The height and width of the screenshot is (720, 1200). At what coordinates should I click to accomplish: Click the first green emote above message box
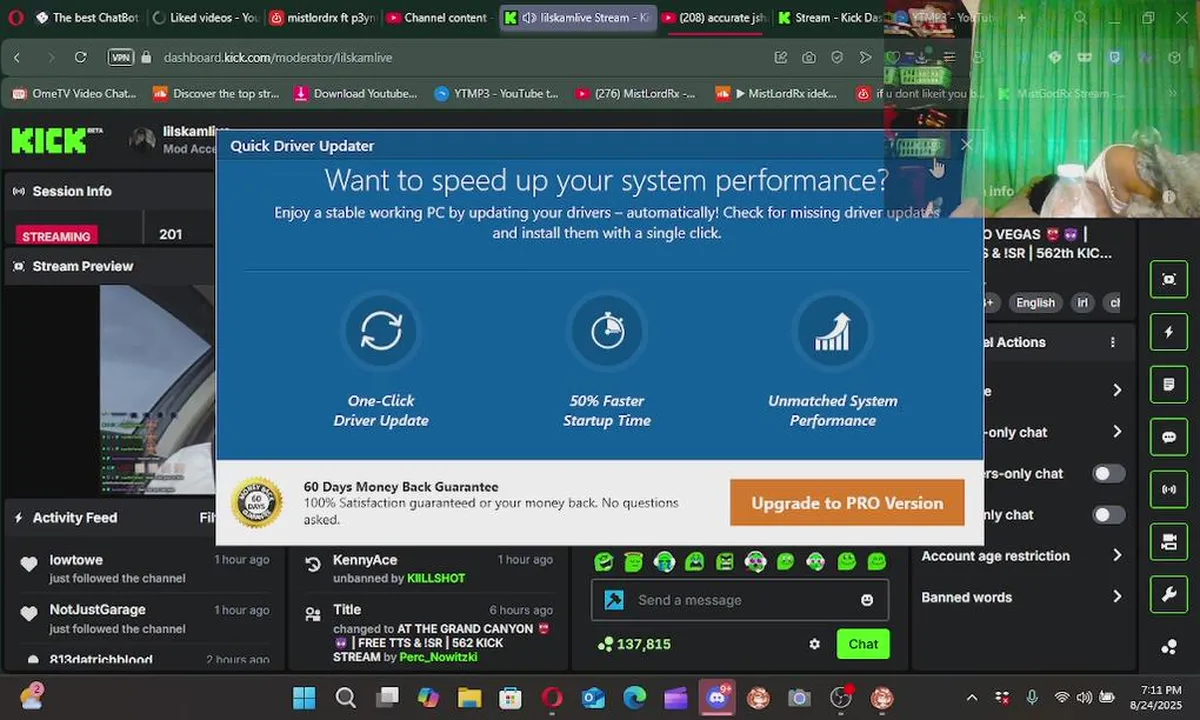click(603, 562)
